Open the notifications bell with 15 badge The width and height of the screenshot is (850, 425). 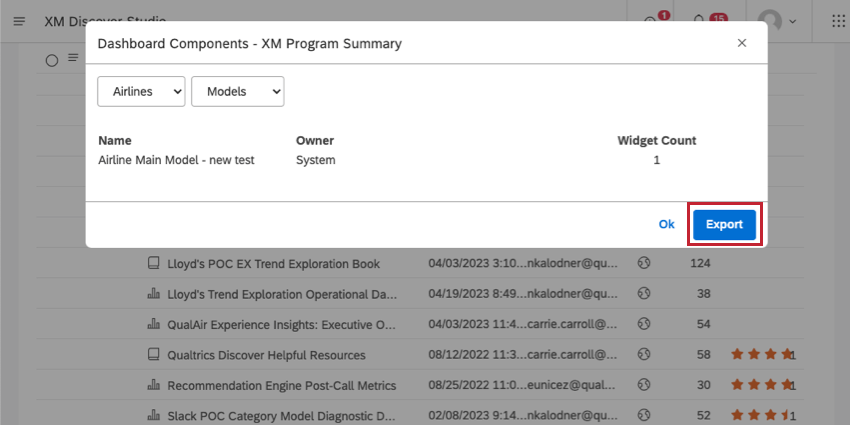point(699,21)
